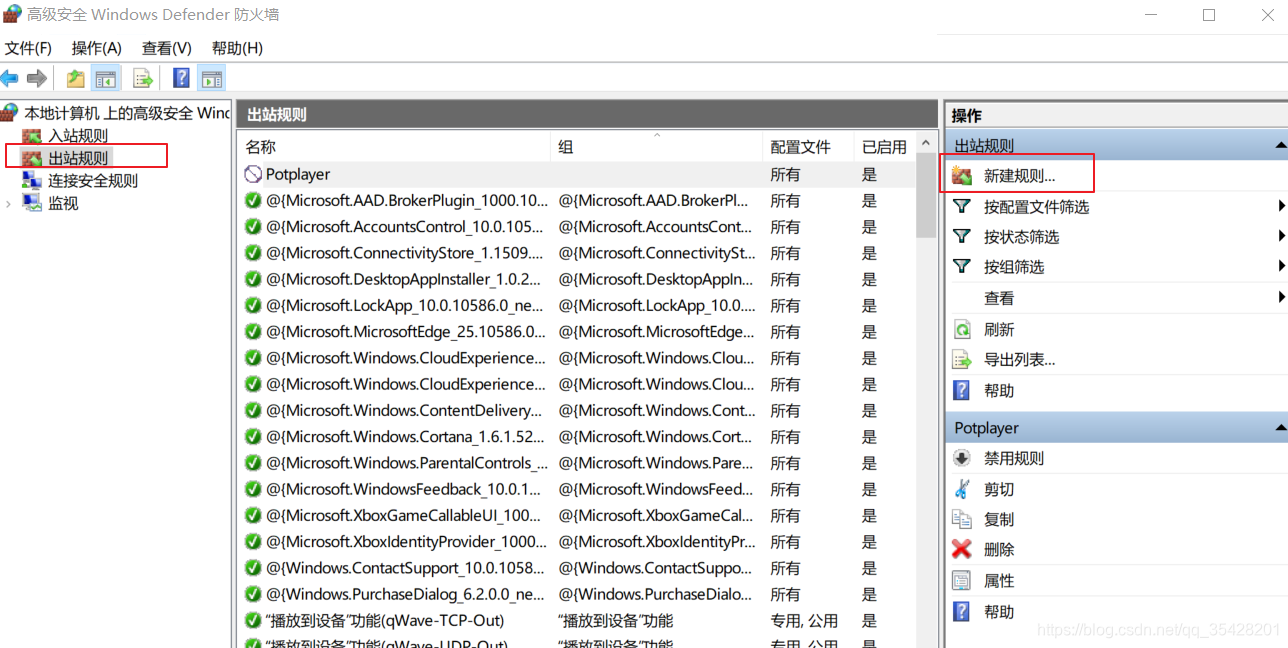The width and height of the screenshot is (1288, 648).
Task: Toggle the show/hide console tree toolbar icon
Action: (x=105, y=78)
